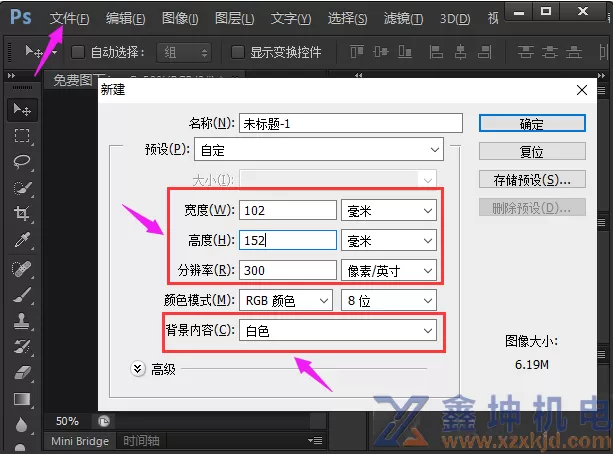The height and width of the screenshot is (454, 613).
Task: Expand the 高级 advanced section
Action: (138, 368)
